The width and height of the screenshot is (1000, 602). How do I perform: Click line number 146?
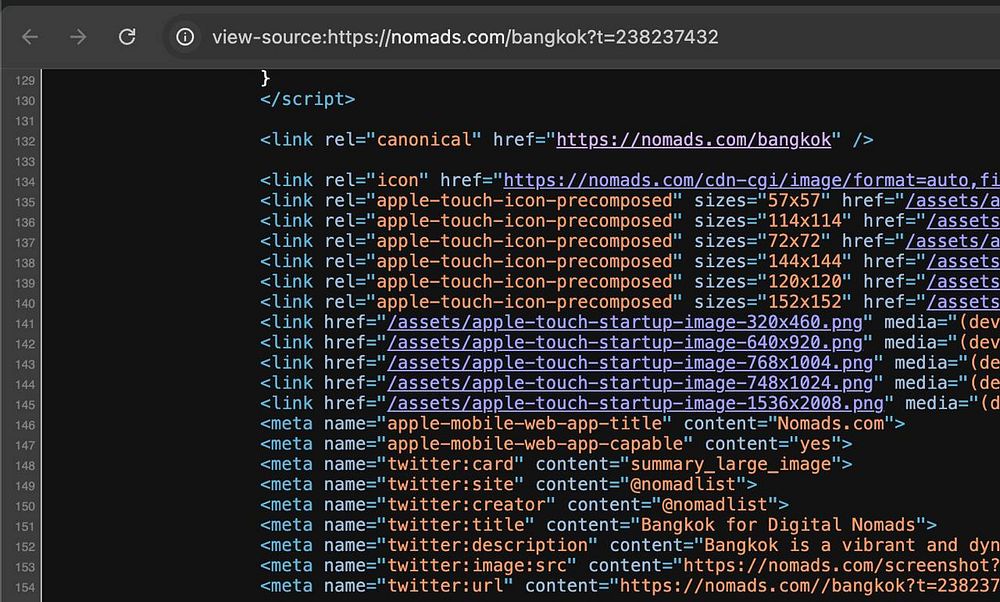pos(25,425)
